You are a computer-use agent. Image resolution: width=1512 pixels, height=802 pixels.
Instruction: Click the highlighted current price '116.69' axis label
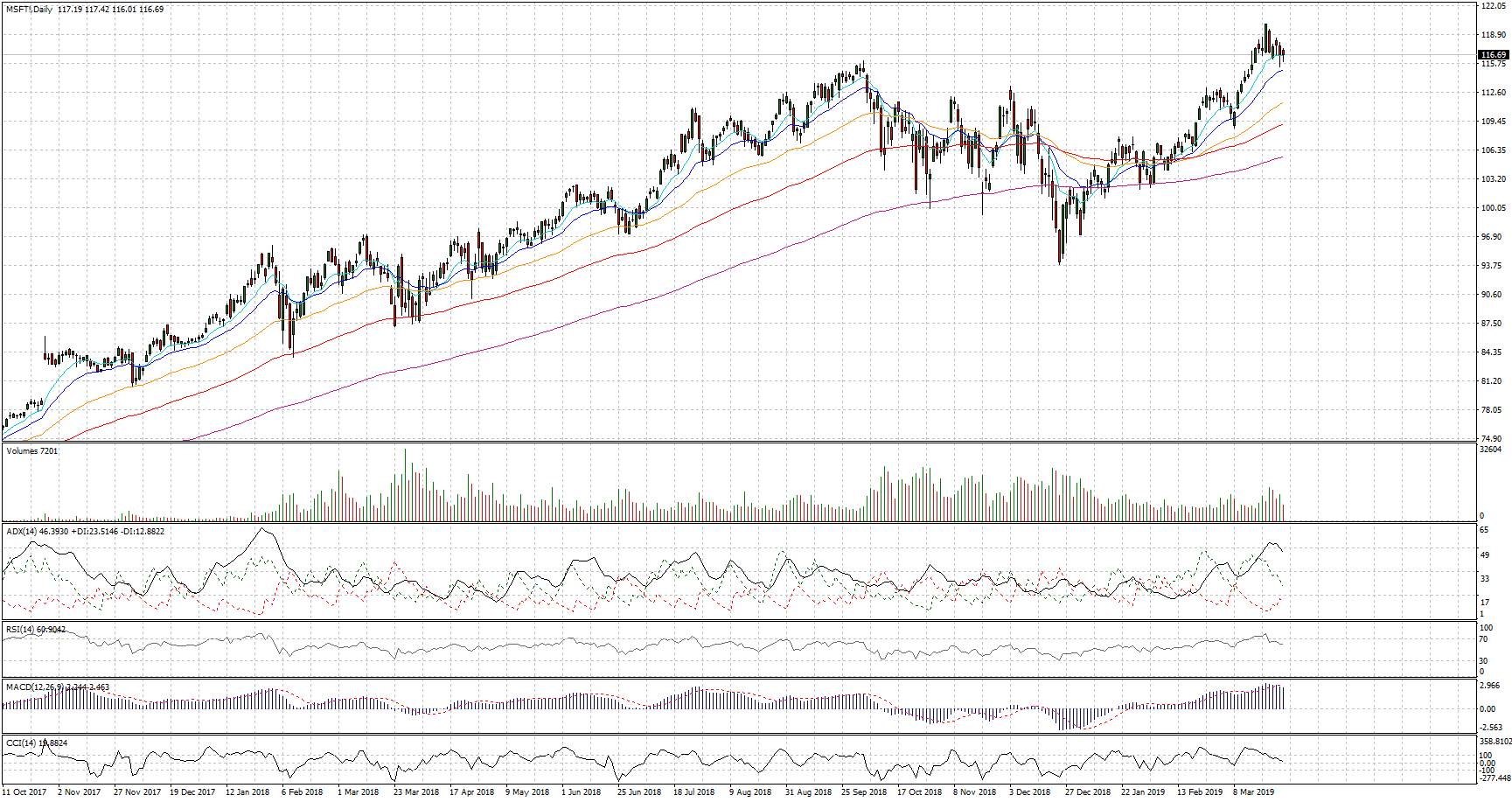[x=1493, y=54]
